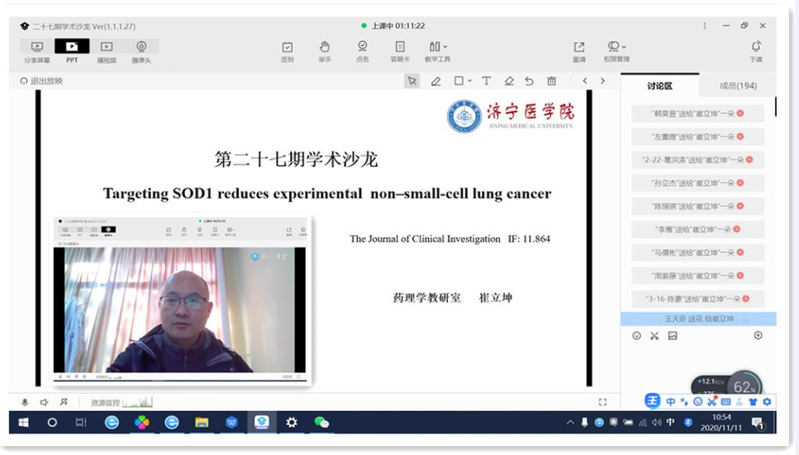Open the 签到 sign-in tool
Screen dimensions: 799x455
[x=287, y=47]
